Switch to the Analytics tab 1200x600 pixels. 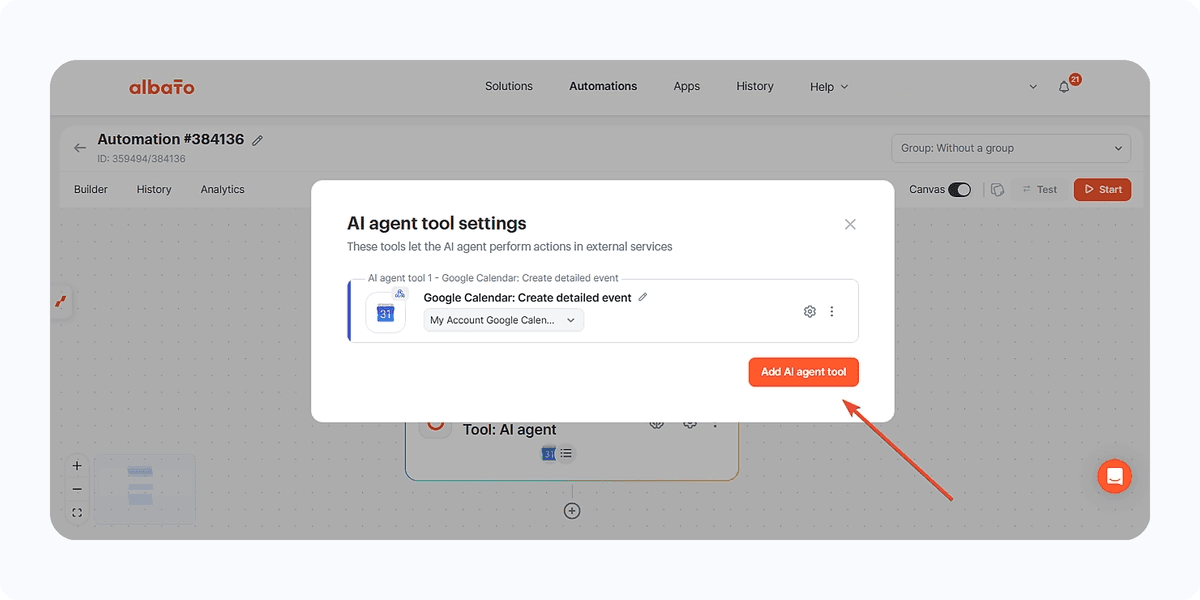tap(222, 189)
